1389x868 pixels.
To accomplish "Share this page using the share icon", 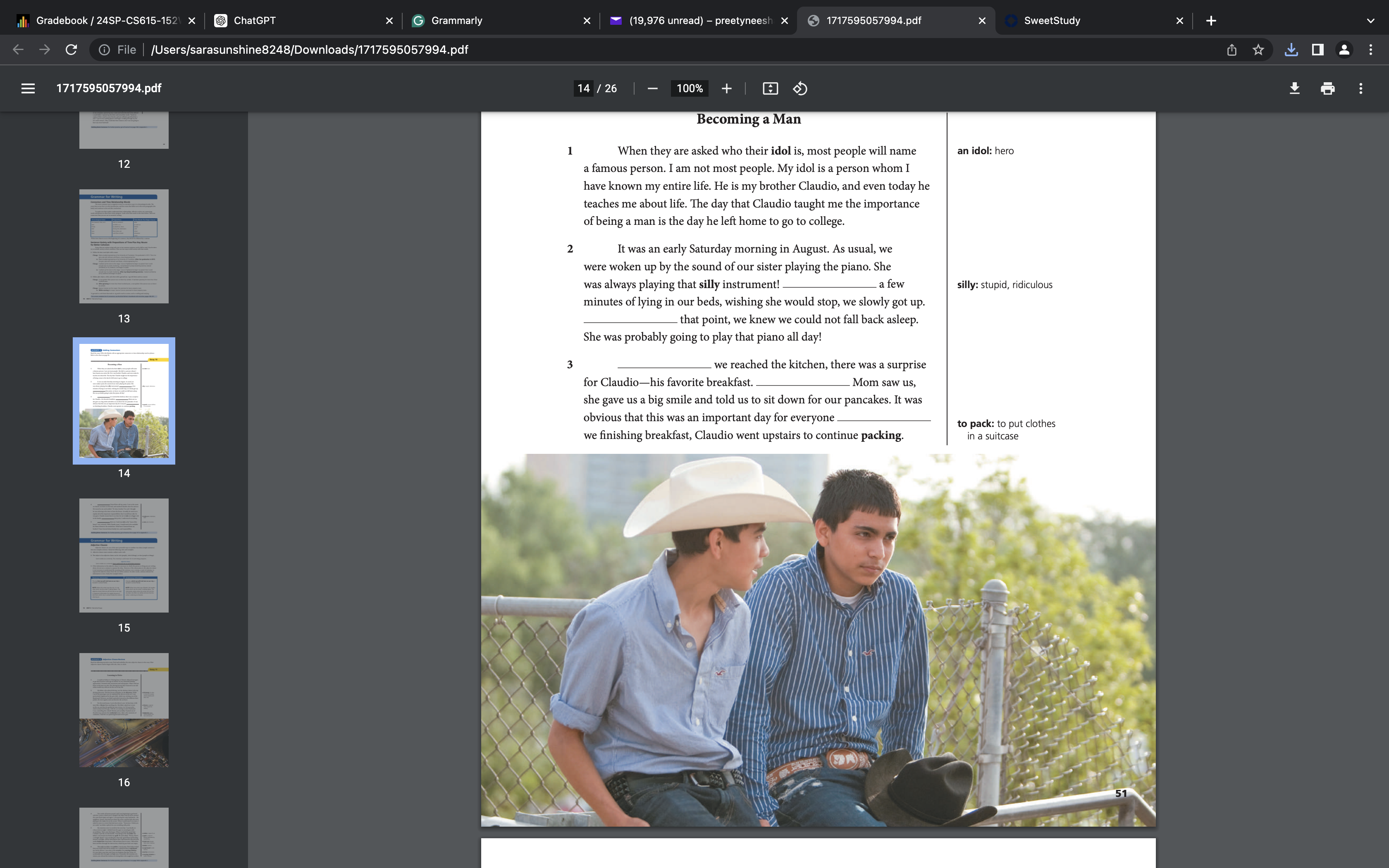I will [x=1232, y=50].
